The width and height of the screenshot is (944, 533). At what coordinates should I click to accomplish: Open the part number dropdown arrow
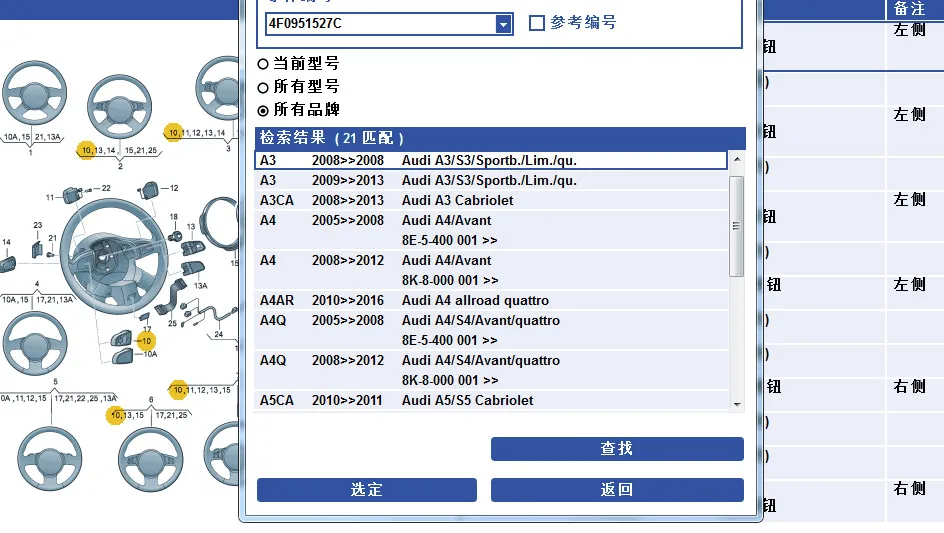click(503, 24)
